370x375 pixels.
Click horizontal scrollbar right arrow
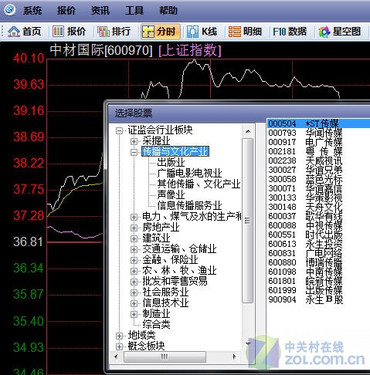point(234,357)
